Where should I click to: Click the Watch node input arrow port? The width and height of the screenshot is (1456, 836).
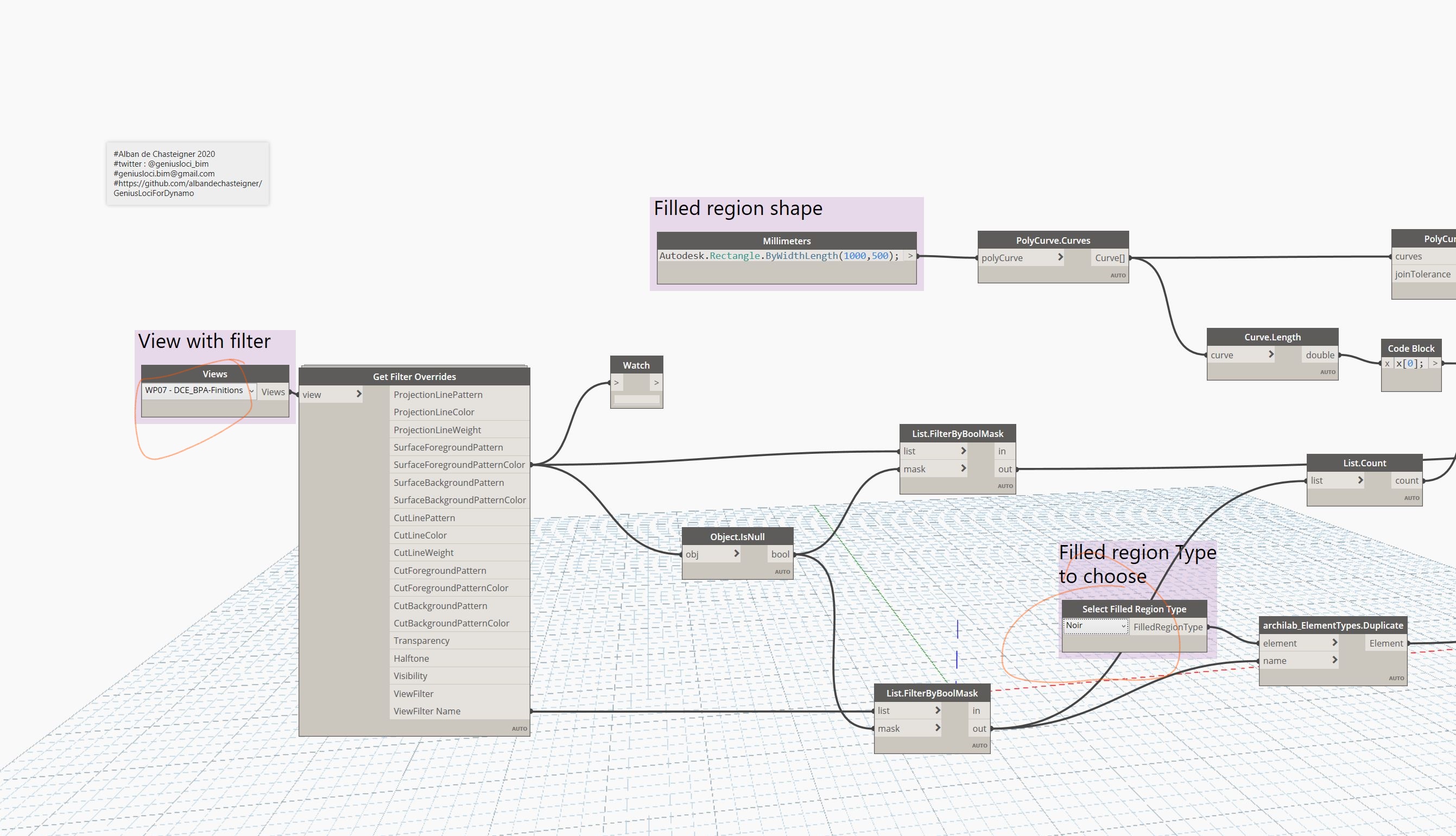(x=617, y=382)
